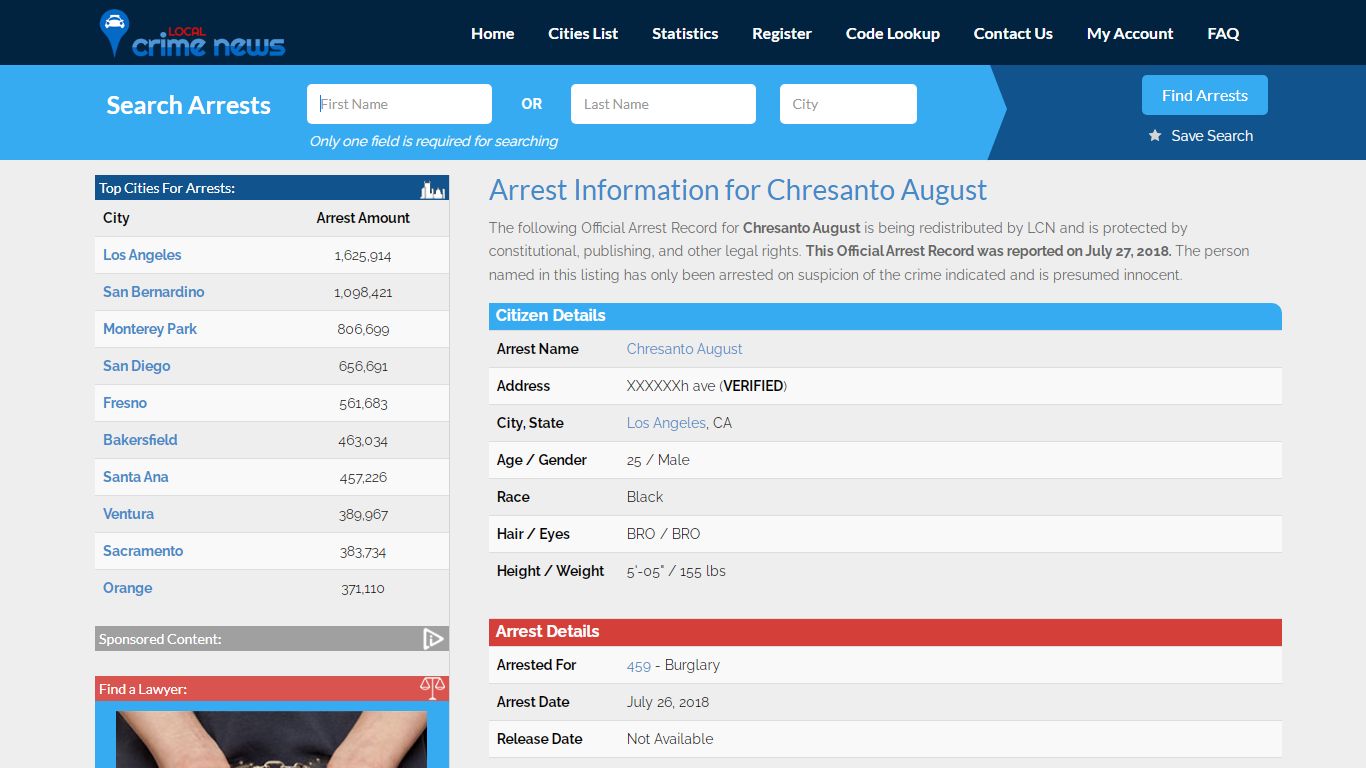The image size is (1366, 768).
Task: Click the Release Date value Not Available
Action: click(670, 739)
